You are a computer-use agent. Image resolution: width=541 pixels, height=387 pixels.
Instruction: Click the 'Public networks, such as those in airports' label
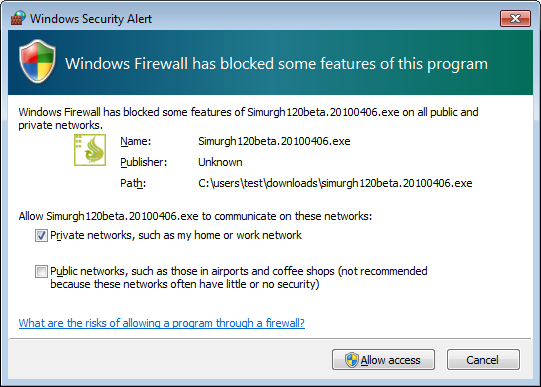tap(239, 278)
